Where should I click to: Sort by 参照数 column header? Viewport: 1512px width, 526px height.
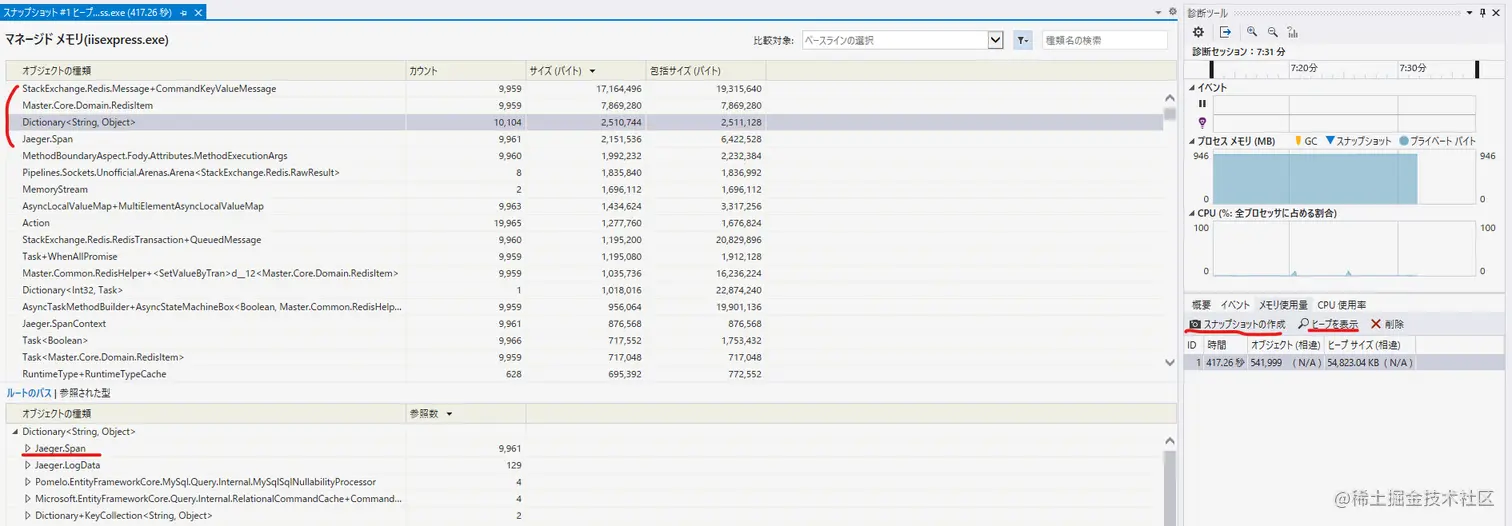click(466, 413)
